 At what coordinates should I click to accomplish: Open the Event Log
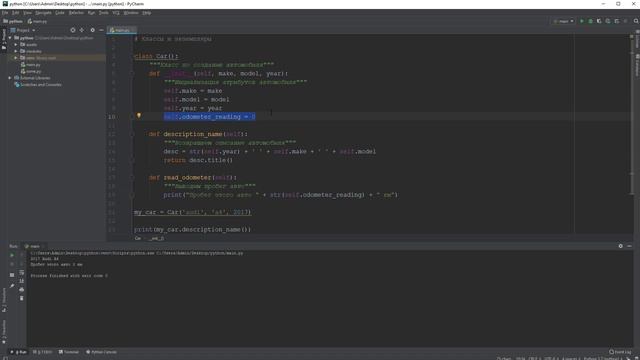click(x=620, y=352)
